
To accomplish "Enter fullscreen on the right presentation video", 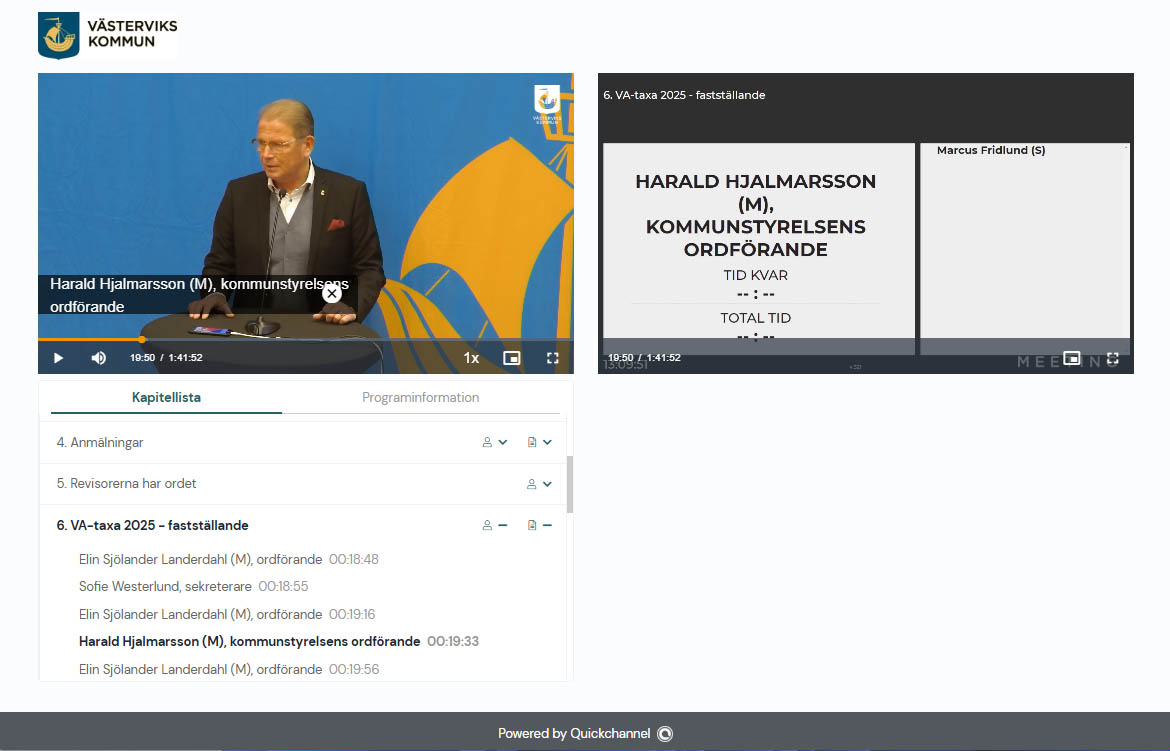I will (x=1112, y=358).
